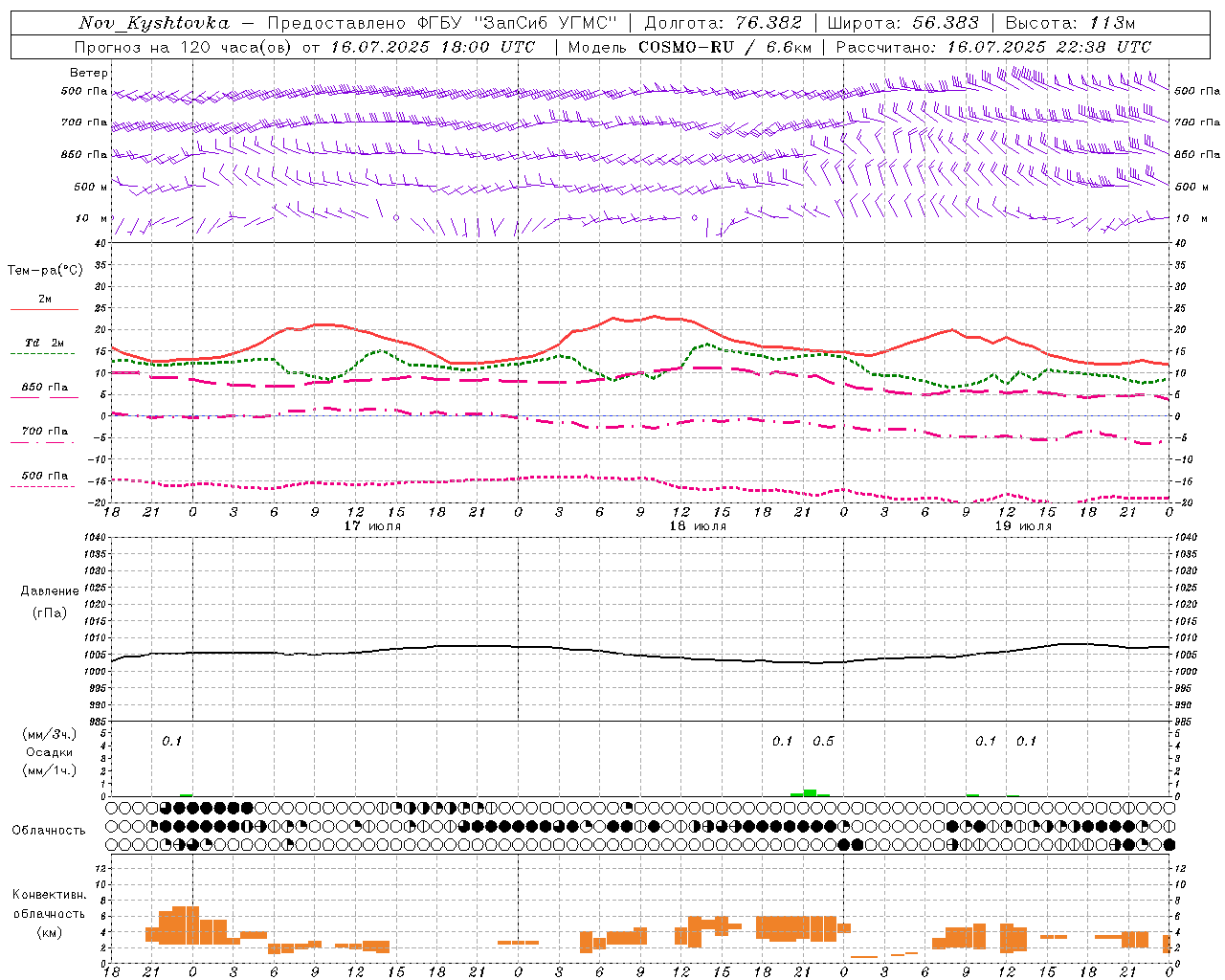Select the 500 гПа temperature legend entry
This screenshot has width=1225, height=980.
click(44, 476)
